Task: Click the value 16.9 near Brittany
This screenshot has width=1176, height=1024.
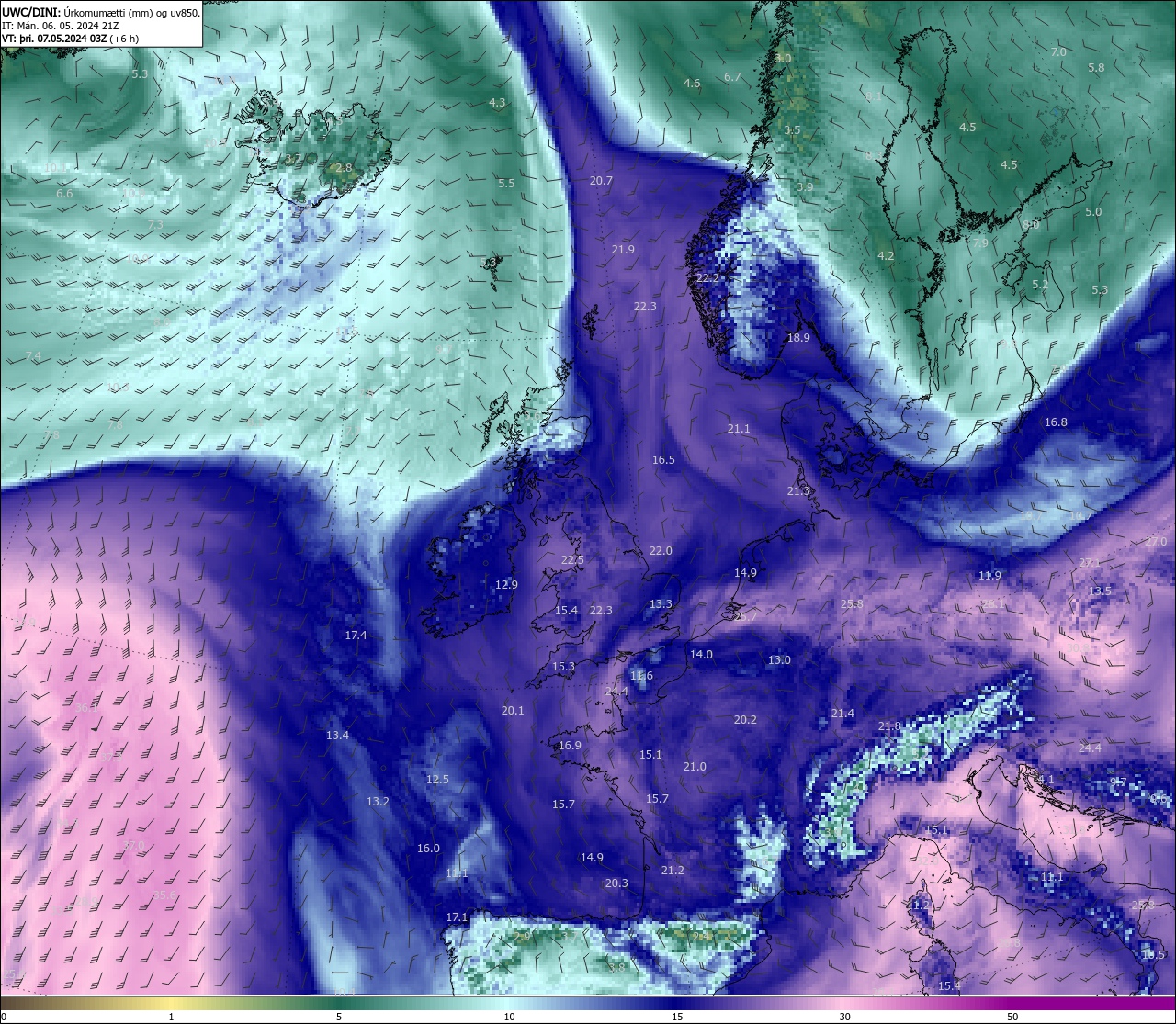Action: [570, 746]
